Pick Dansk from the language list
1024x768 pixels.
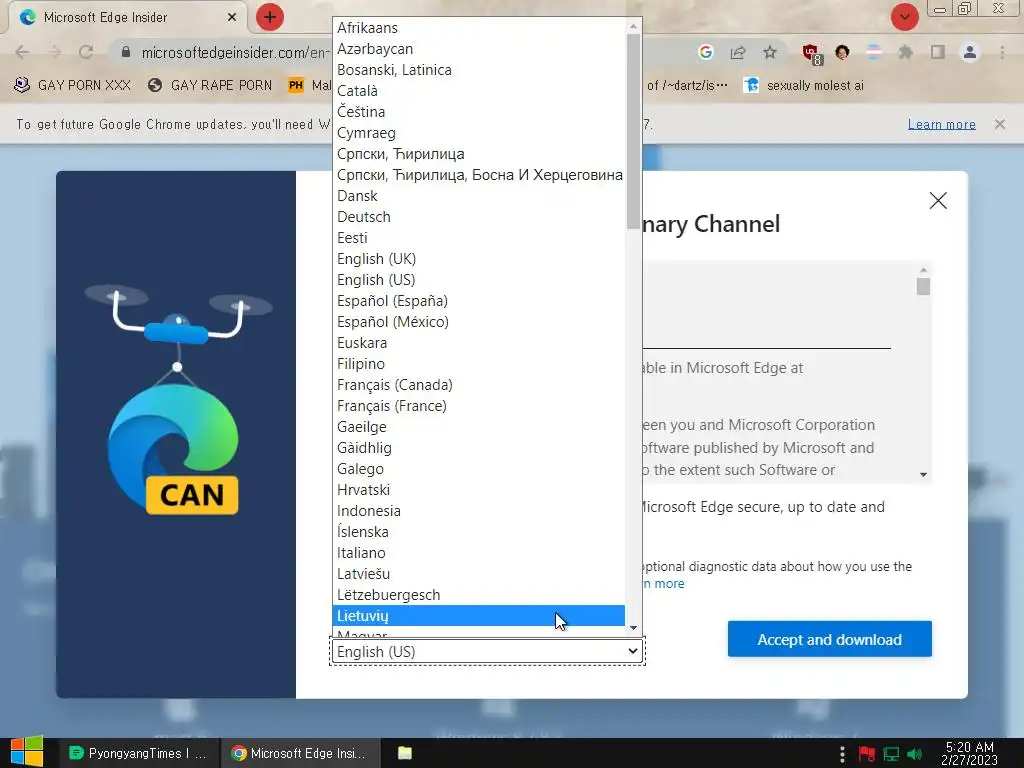click(x=479, y=196)
